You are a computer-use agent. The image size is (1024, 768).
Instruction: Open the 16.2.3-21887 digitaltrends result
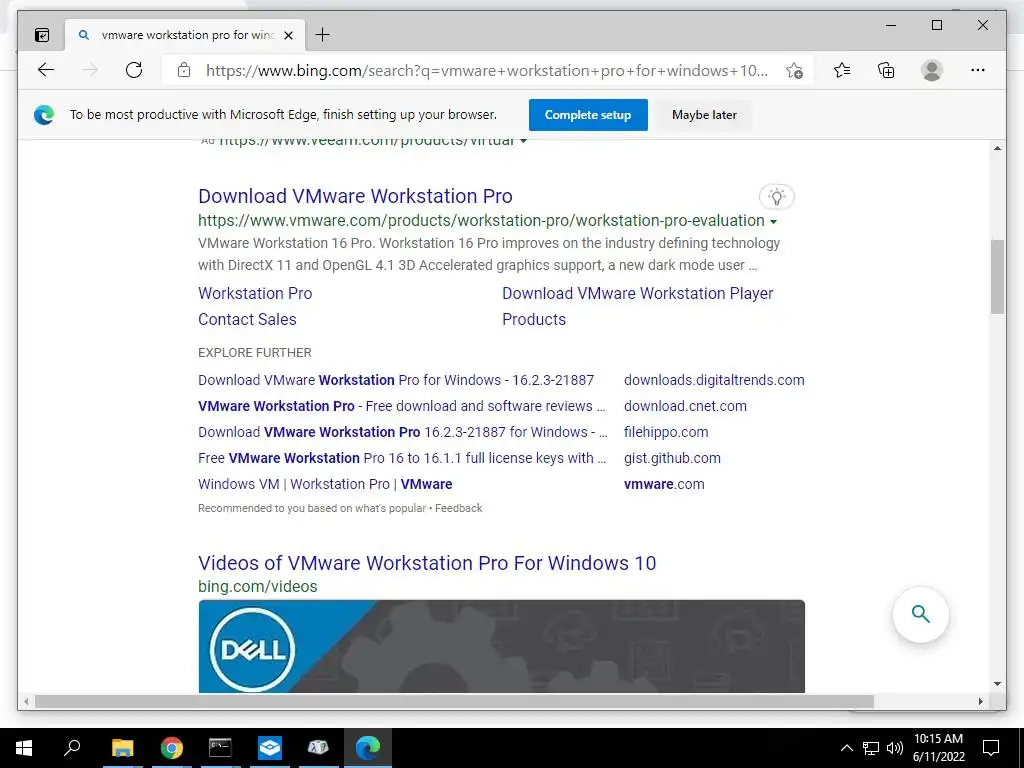click(x=396, y=380)
